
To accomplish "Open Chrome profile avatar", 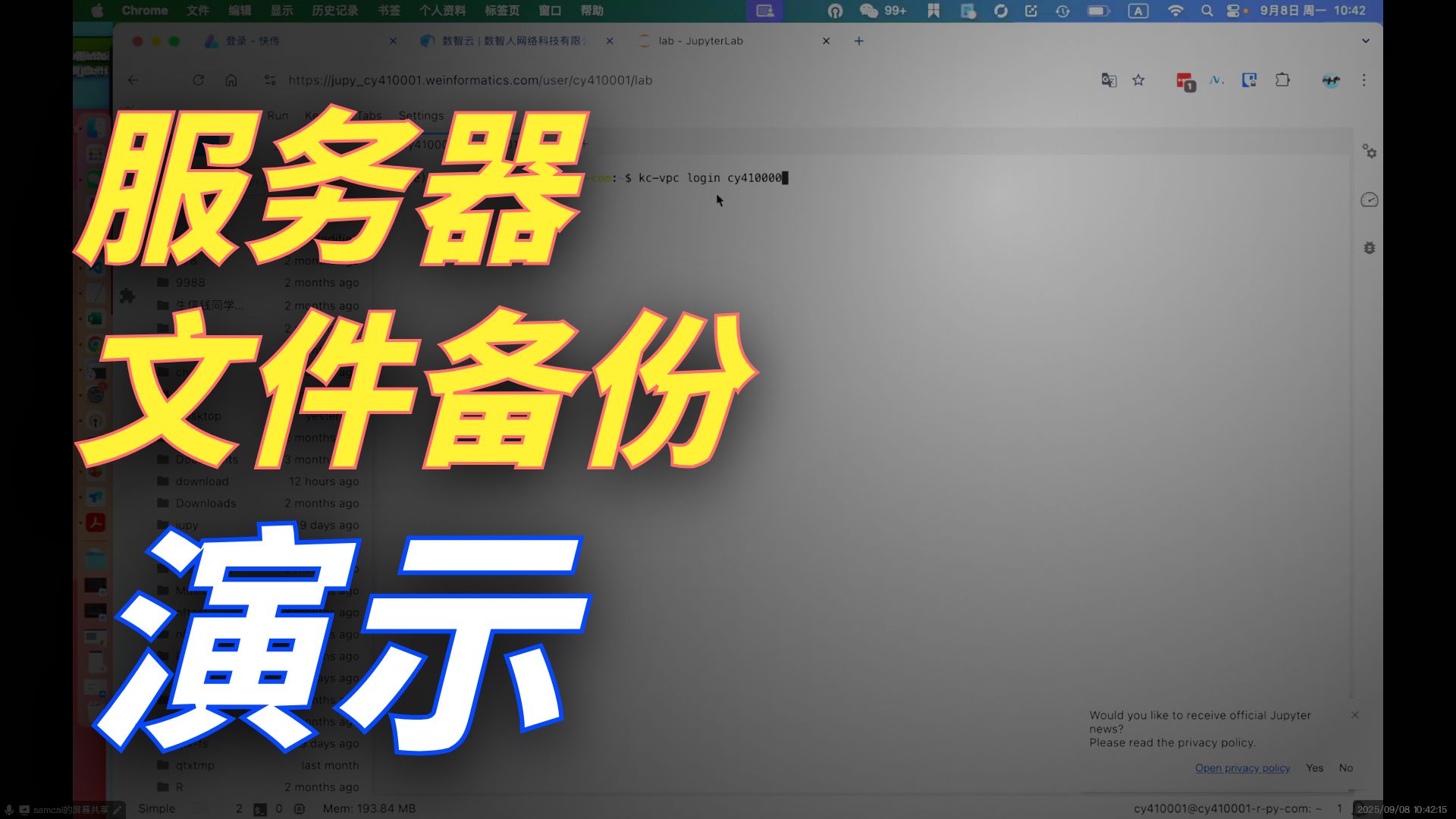I will tap(1331, 80).
